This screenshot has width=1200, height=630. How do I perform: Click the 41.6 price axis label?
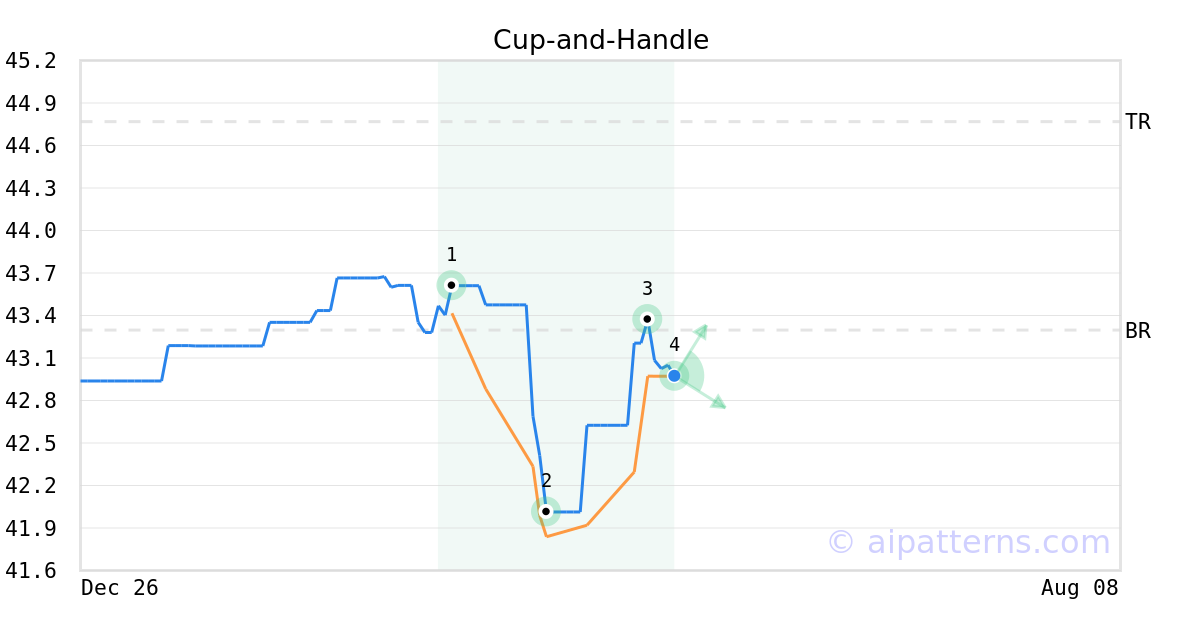click(30, 570)
